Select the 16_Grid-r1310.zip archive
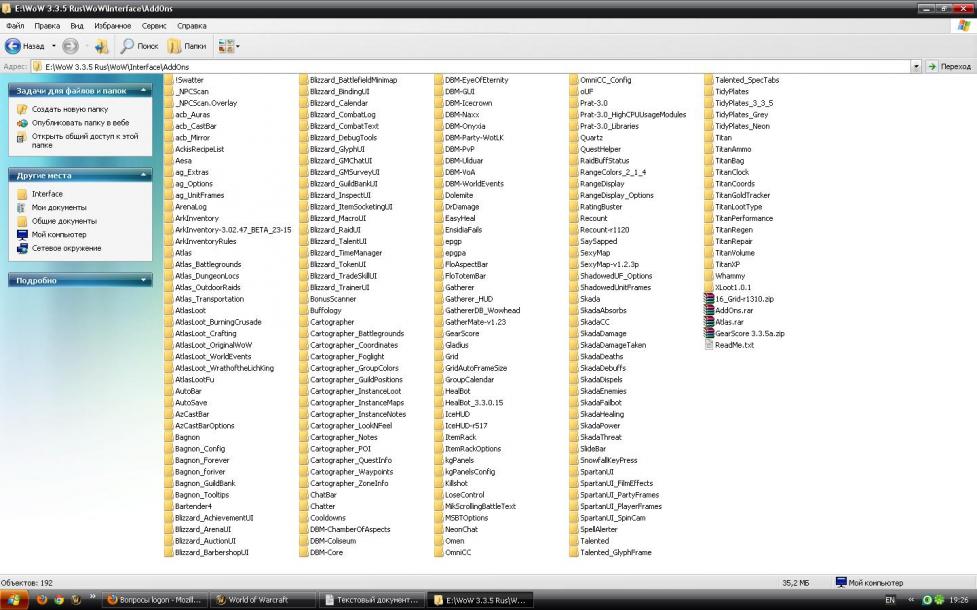The height and width of the screenshot is (610, 977). 743,299
